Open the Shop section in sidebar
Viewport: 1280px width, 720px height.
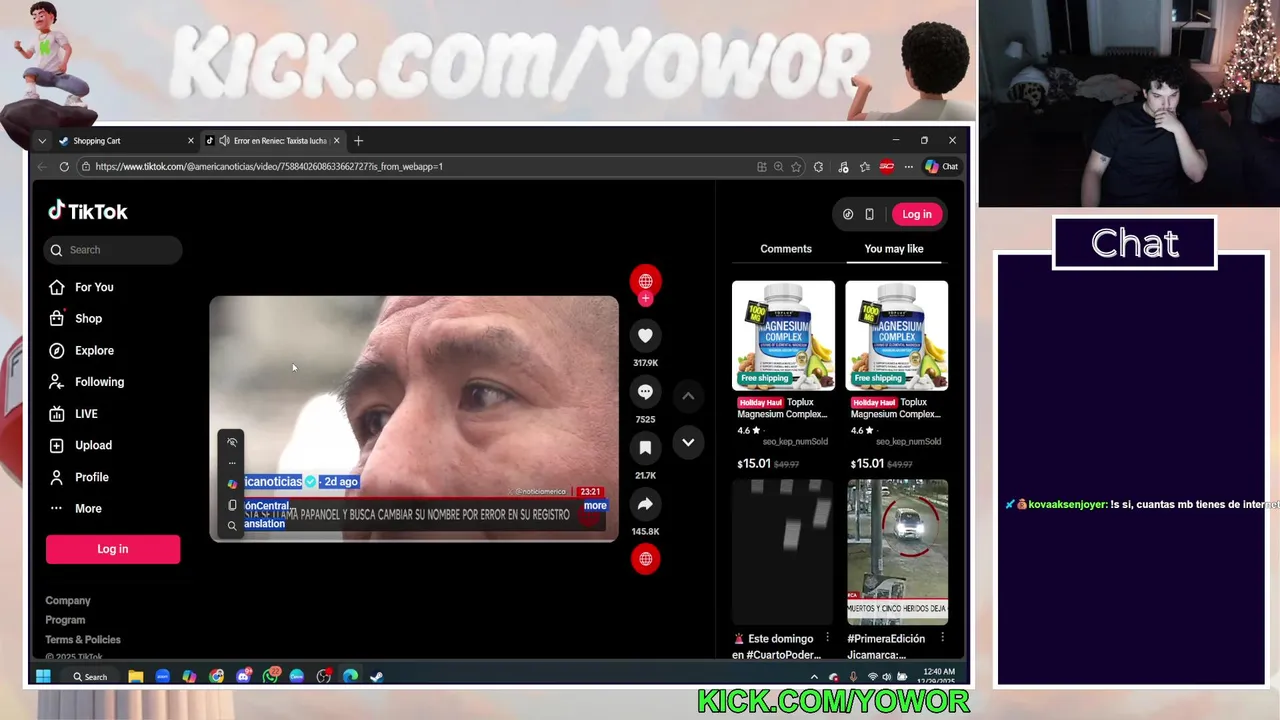point(76,318)
